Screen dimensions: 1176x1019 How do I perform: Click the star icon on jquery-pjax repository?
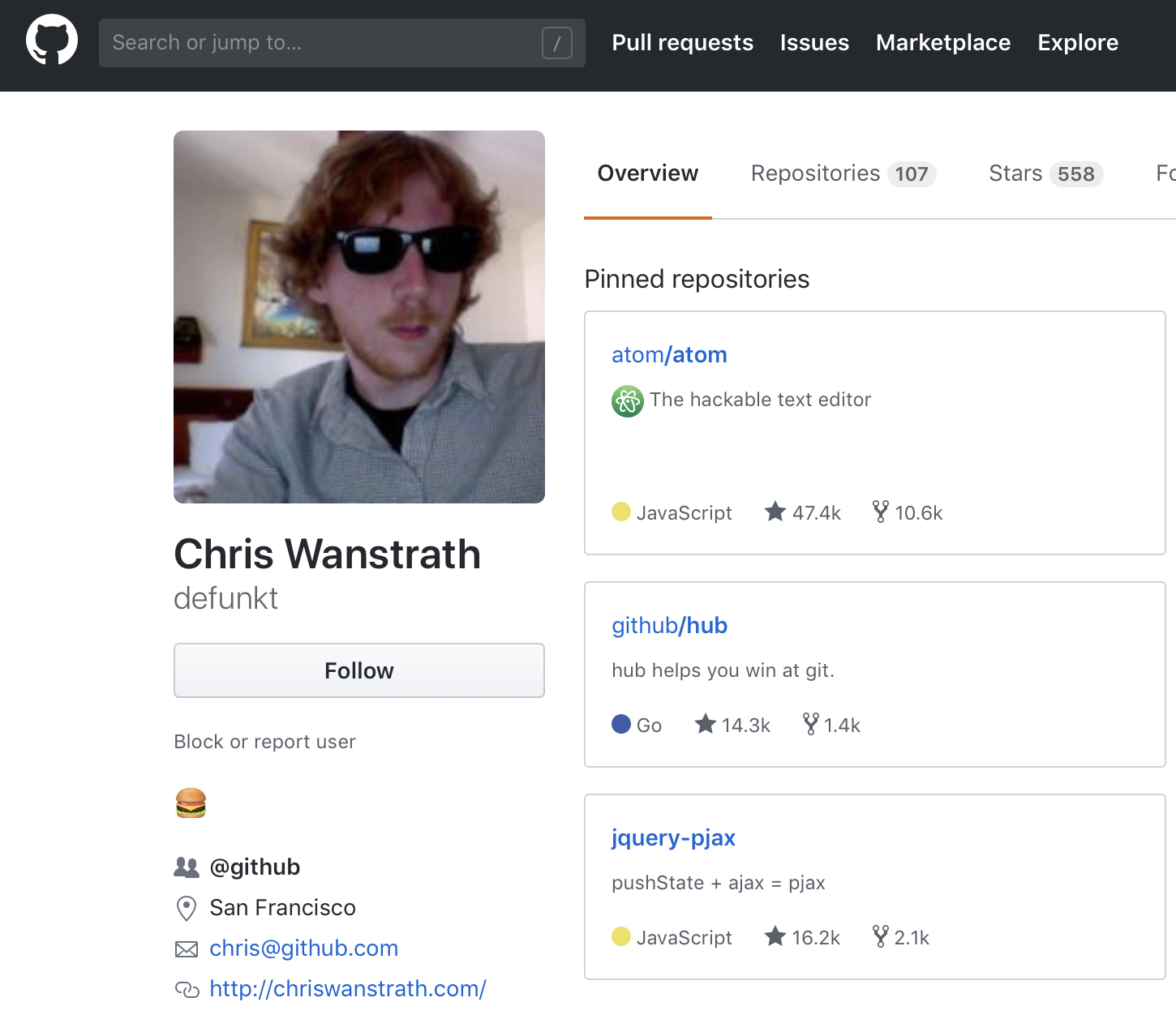pos(775,936)
